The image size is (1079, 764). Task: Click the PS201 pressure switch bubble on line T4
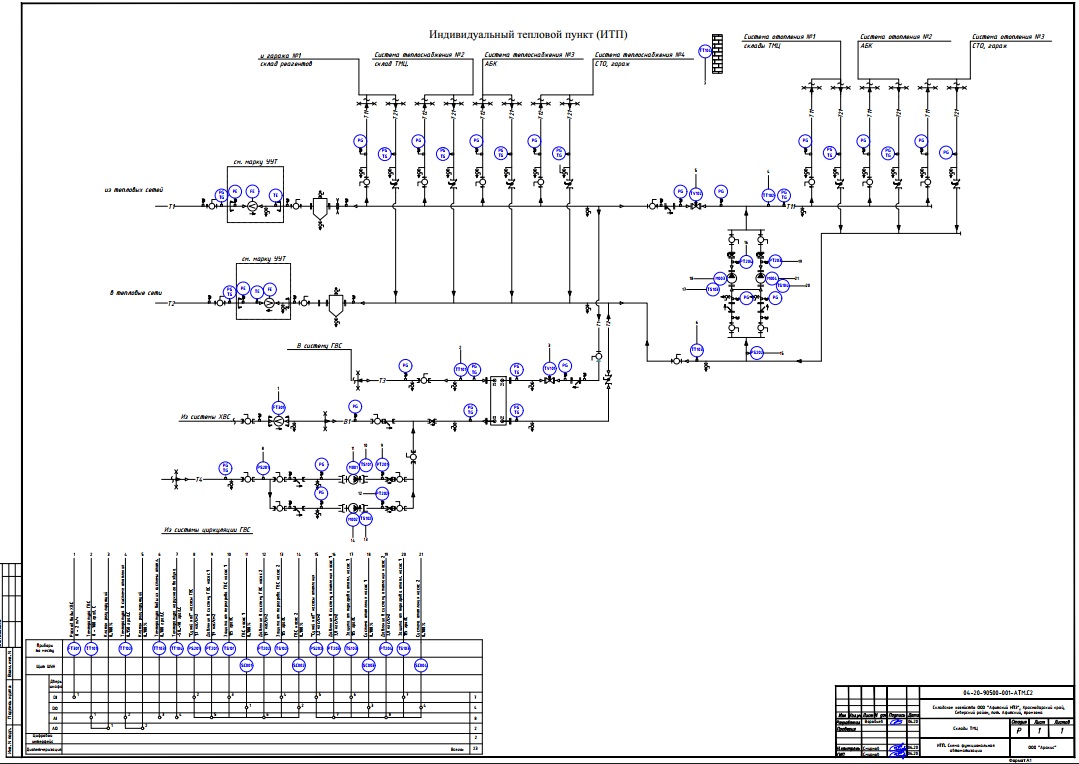point(263,468)
